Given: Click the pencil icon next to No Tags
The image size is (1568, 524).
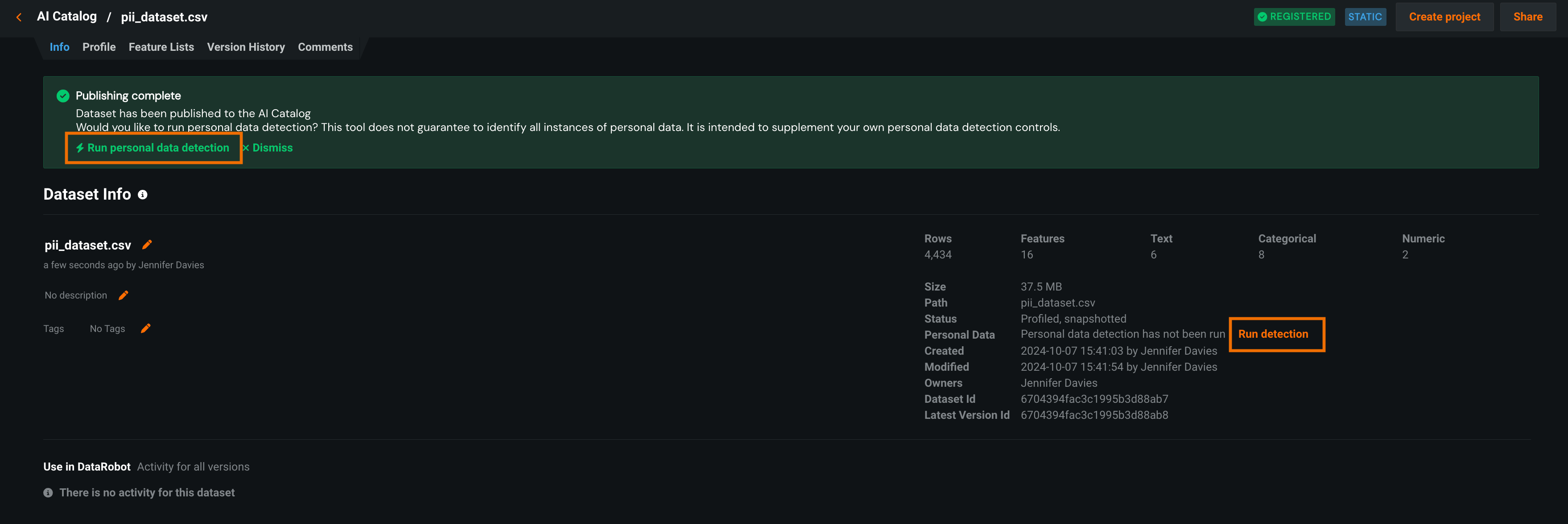Looking at the screenshot, I should point(145,328).
